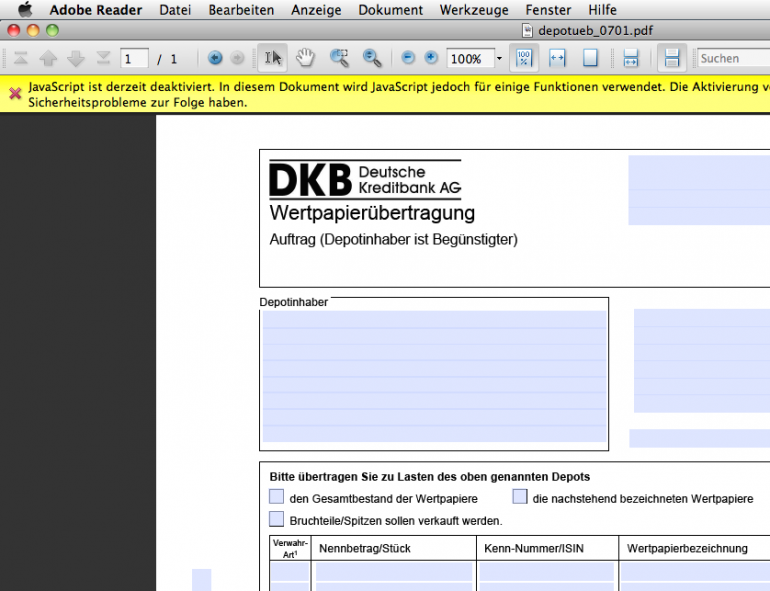Click the zoom in plus button
770x591 pixels.
[431, 58]
